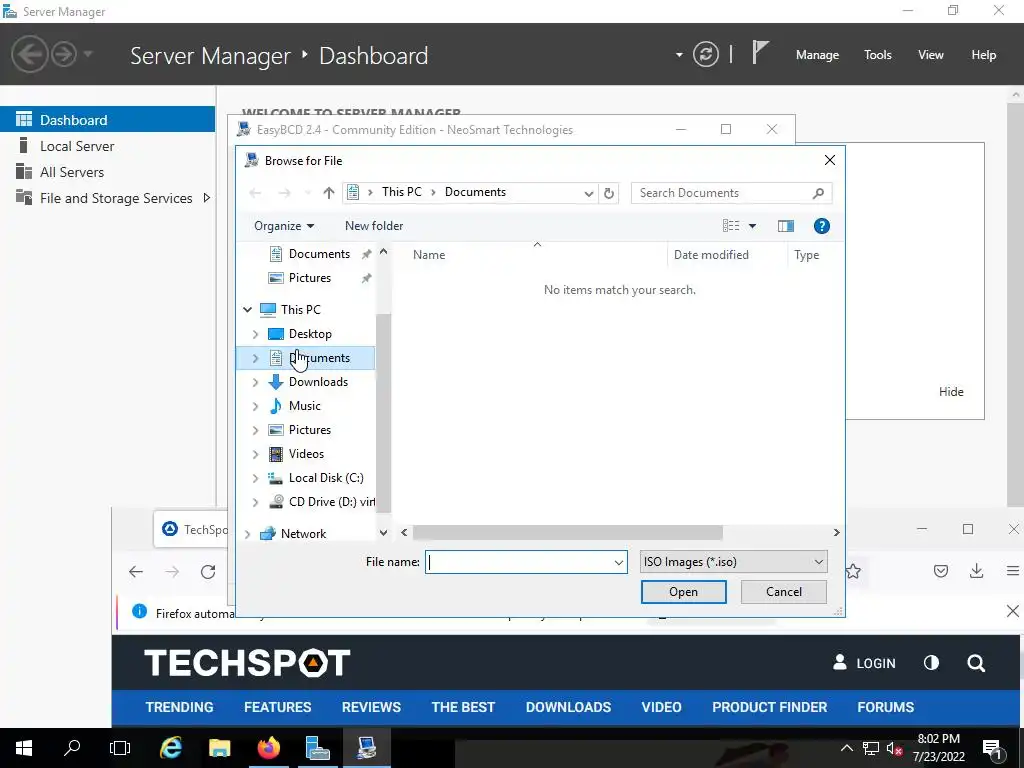Switch to Firefox from the taskbar
The height and width of the screenshot is (768, 1024).
(x=268, y=748)
